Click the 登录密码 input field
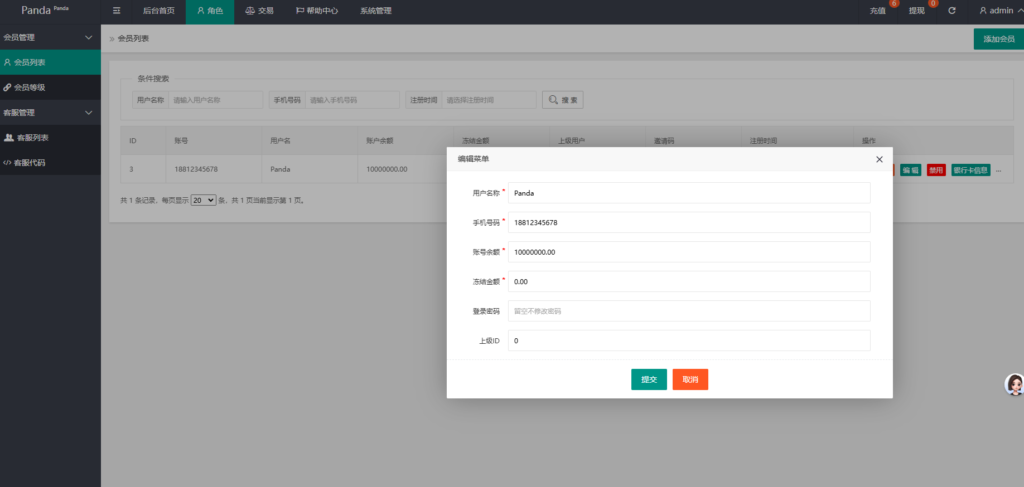 coord(689,311)
